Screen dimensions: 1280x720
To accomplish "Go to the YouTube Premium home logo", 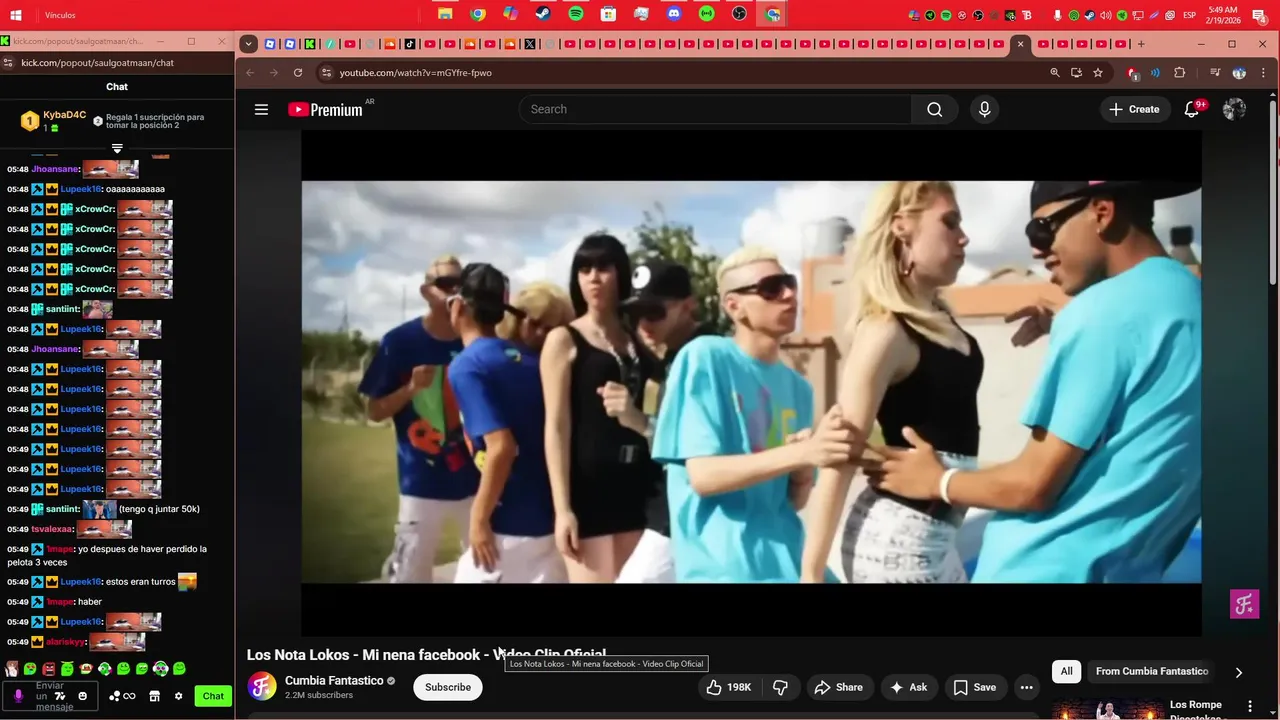I will 327,110.
